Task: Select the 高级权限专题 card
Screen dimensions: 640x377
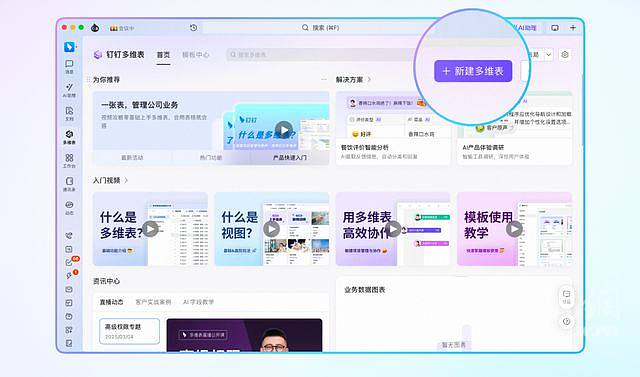Action: point(129,331)
